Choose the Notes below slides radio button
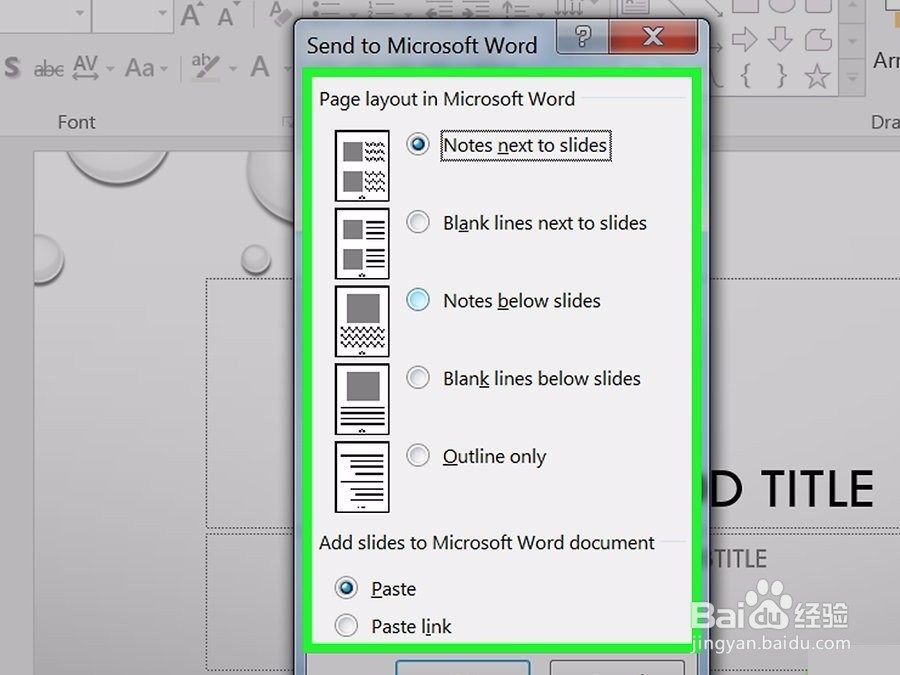 417,300
